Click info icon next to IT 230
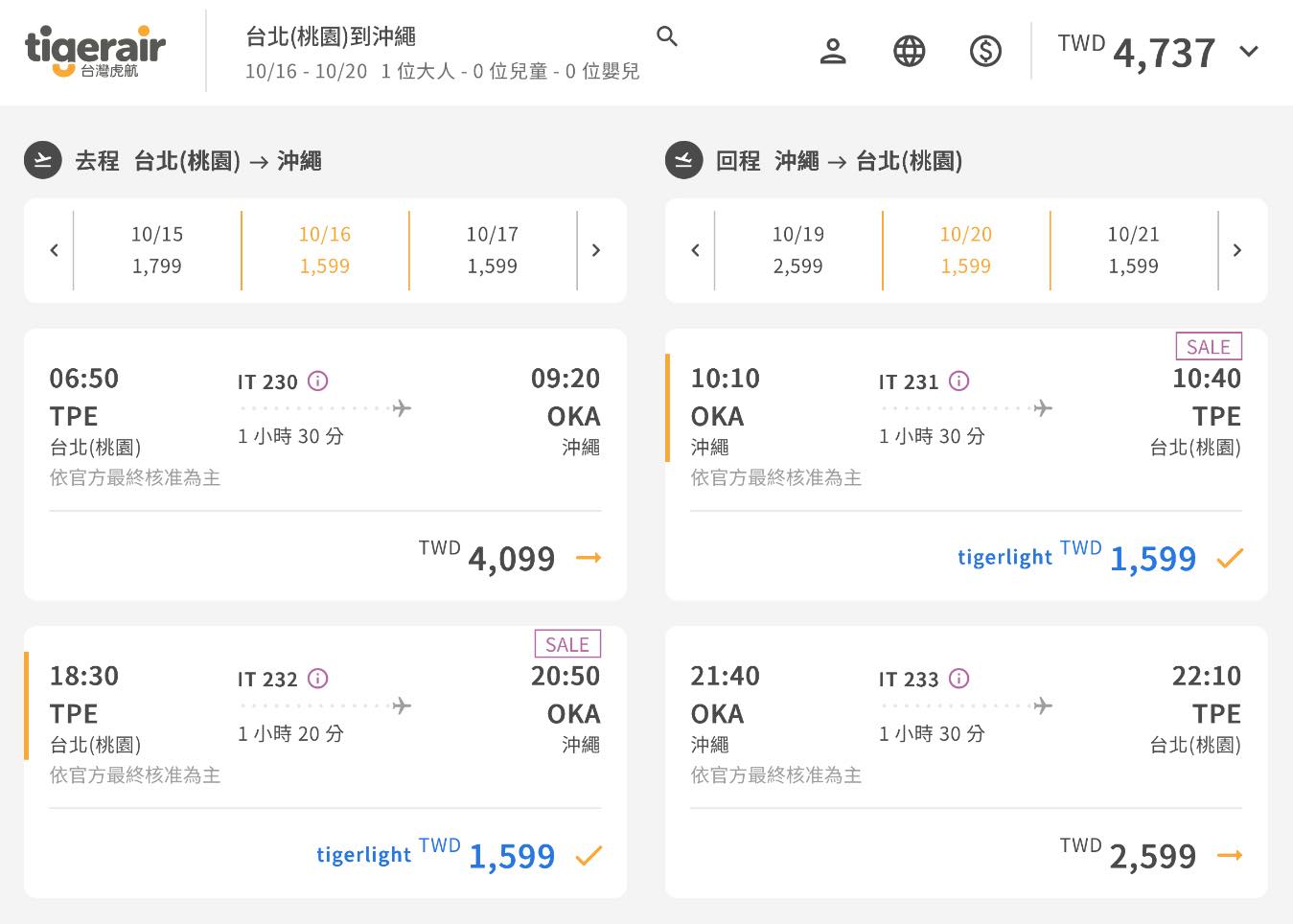Screen dimensions: 1293x924 click(317, 381)
